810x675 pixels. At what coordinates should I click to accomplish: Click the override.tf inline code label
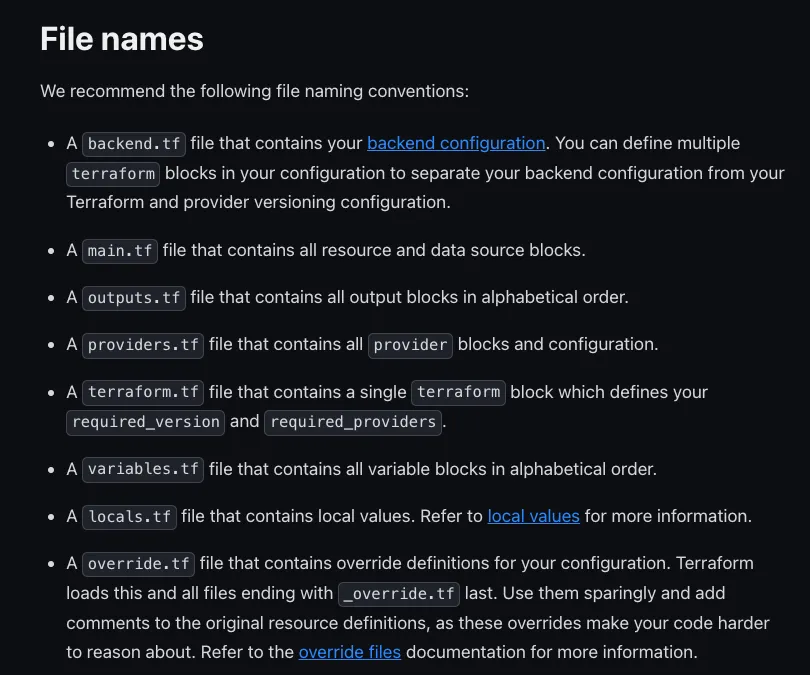pos(138,563)
